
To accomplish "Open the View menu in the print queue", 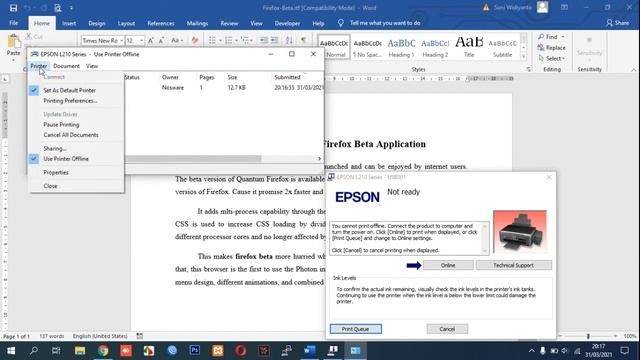I will [92, 66].
